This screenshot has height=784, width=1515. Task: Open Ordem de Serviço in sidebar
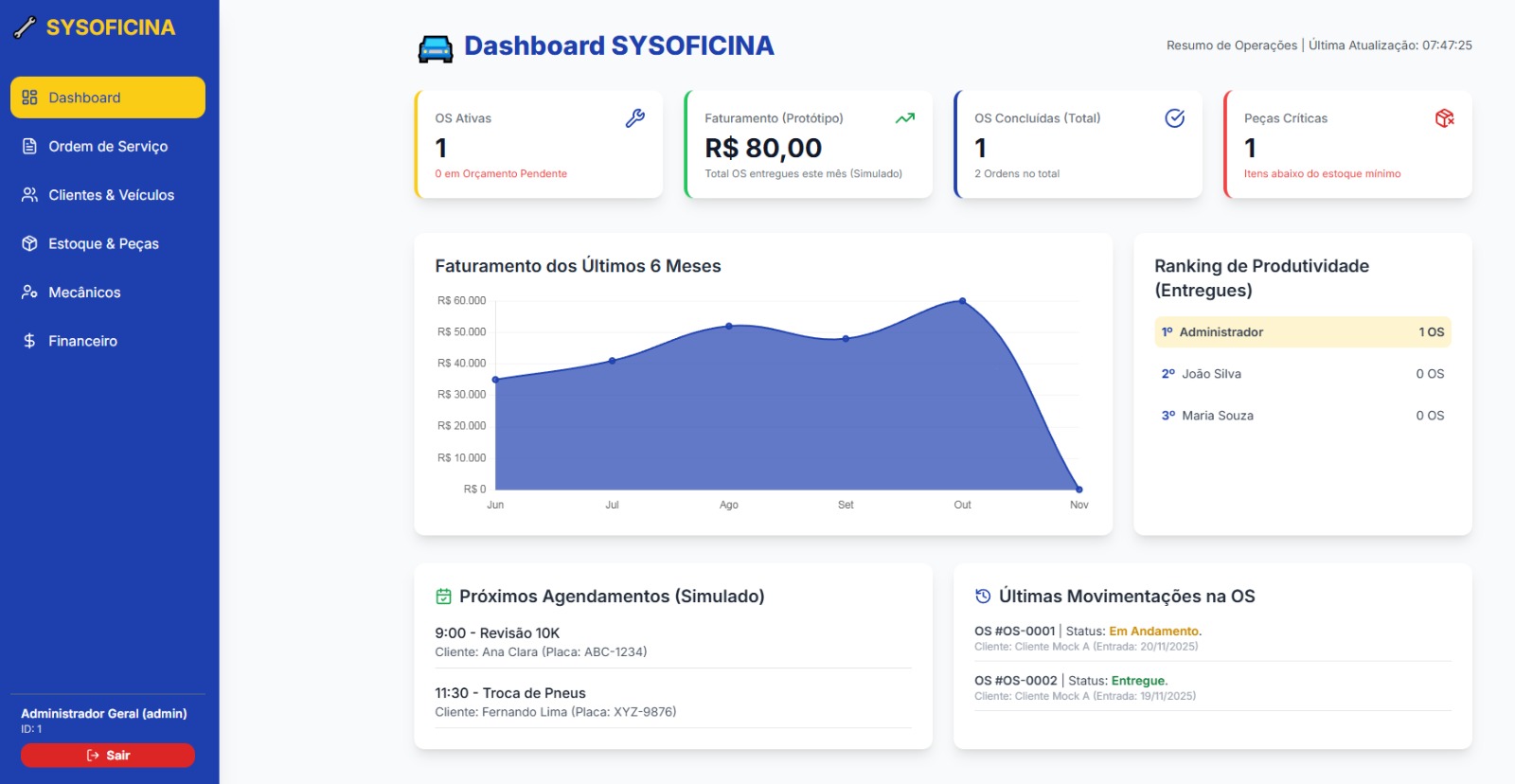coord(108,147)
